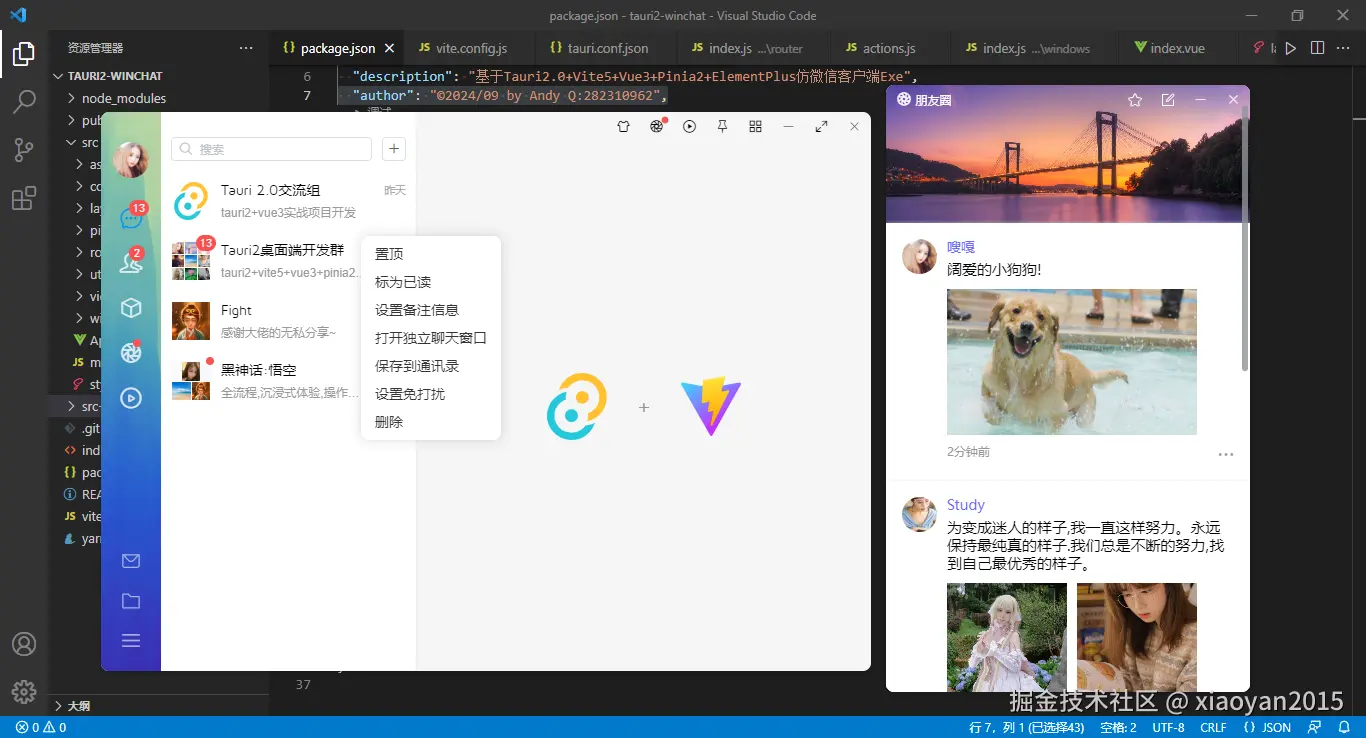
Task: Open VS Code Extensions icon
Action: tap(23, 198)
